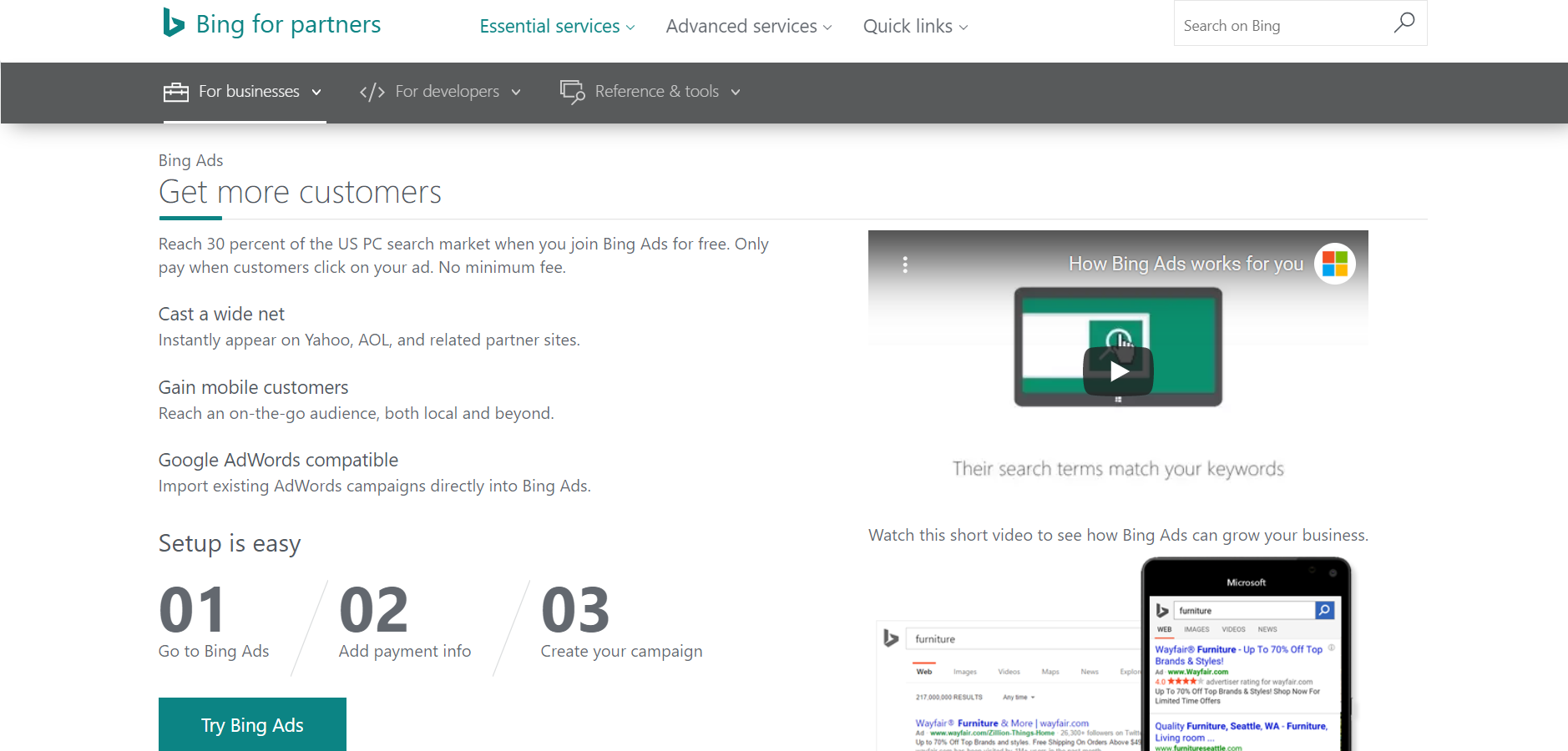Click the 03 Create your campaign step

621,622
